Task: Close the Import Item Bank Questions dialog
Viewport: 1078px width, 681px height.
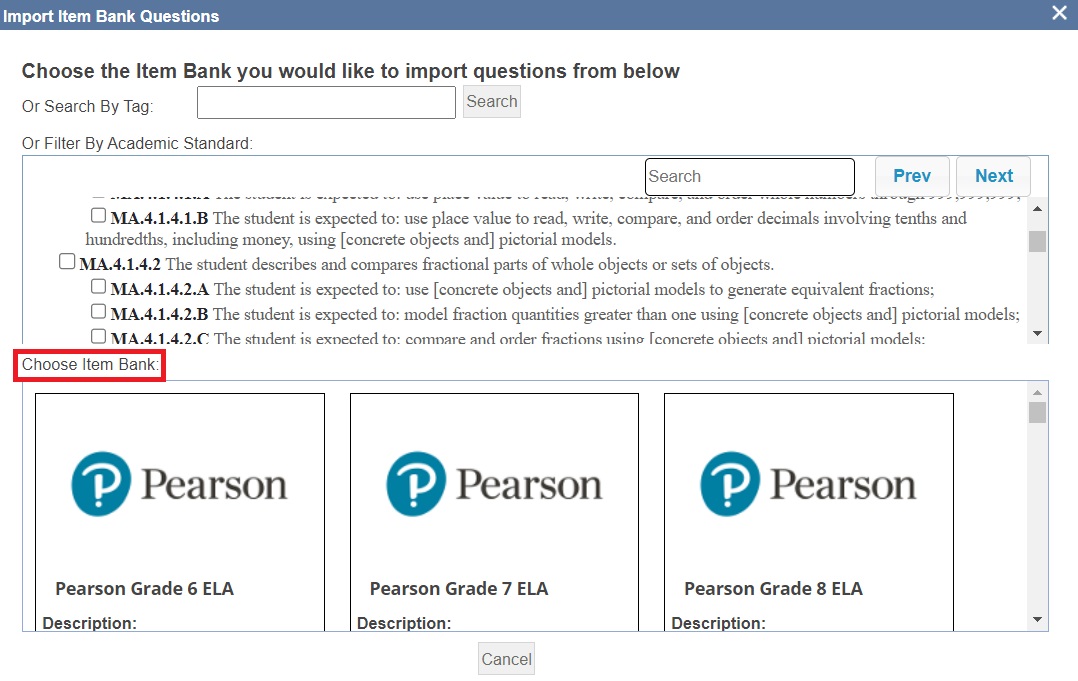Action: point(1059,13)
